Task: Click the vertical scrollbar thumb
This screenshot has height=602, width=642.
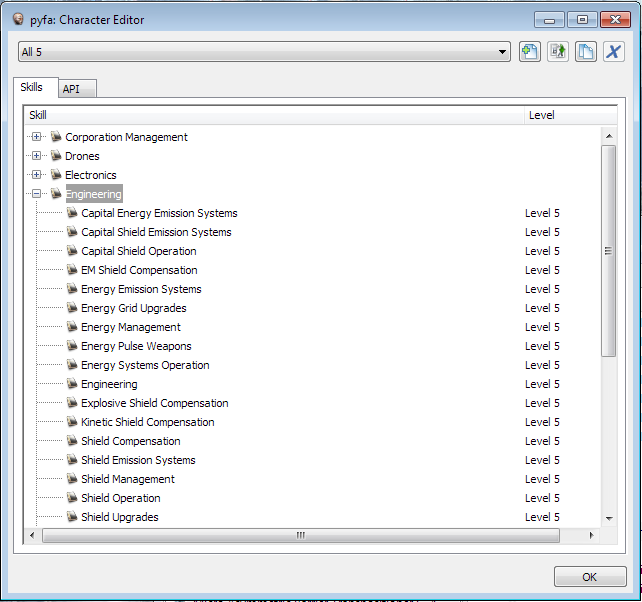Action: pos(609,251)
